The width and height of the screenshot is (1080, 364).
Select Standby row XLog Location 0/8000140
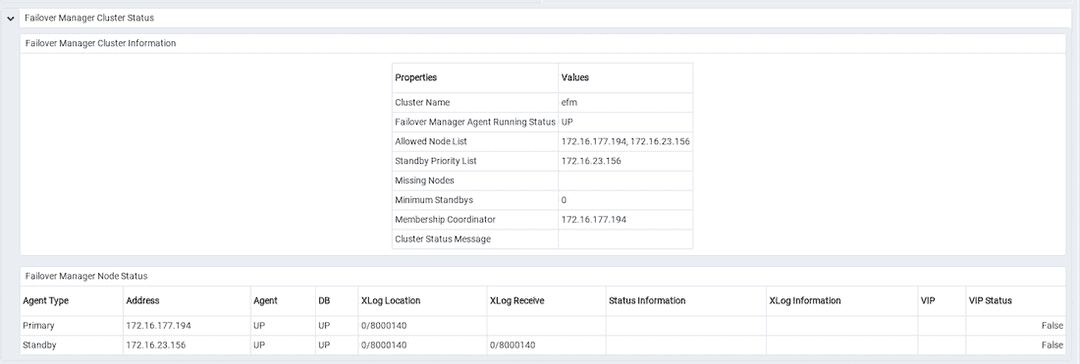422,345
